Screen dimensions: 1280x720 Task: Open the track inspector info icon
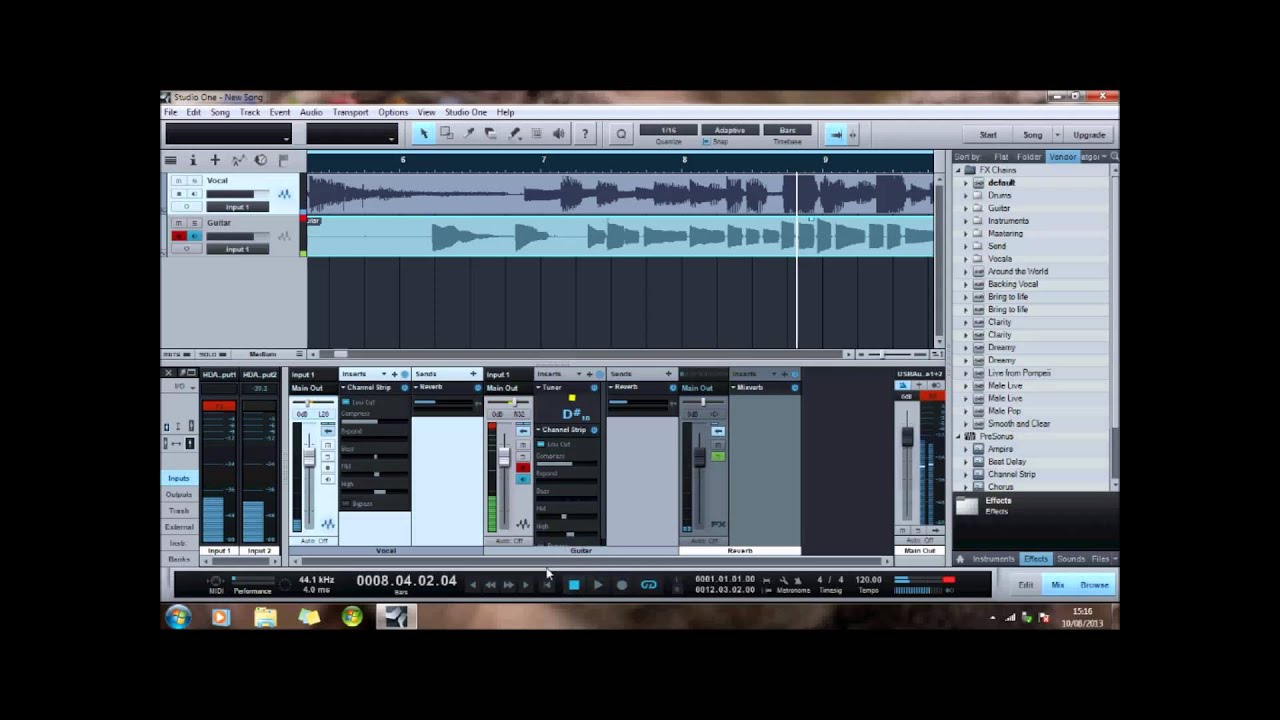[x=193, y=160]
